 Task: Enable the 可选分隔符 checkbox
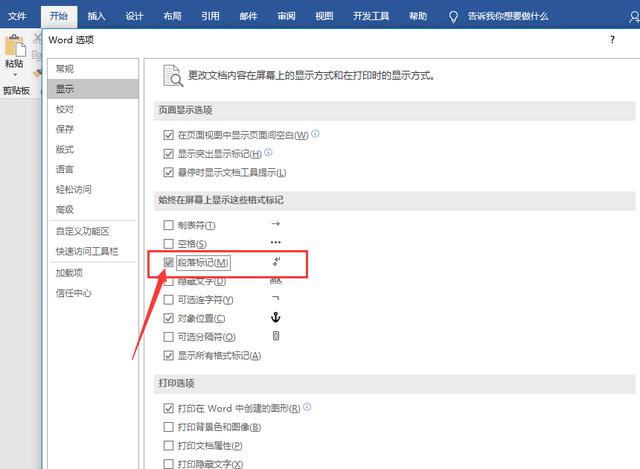(x=168, y=337)
